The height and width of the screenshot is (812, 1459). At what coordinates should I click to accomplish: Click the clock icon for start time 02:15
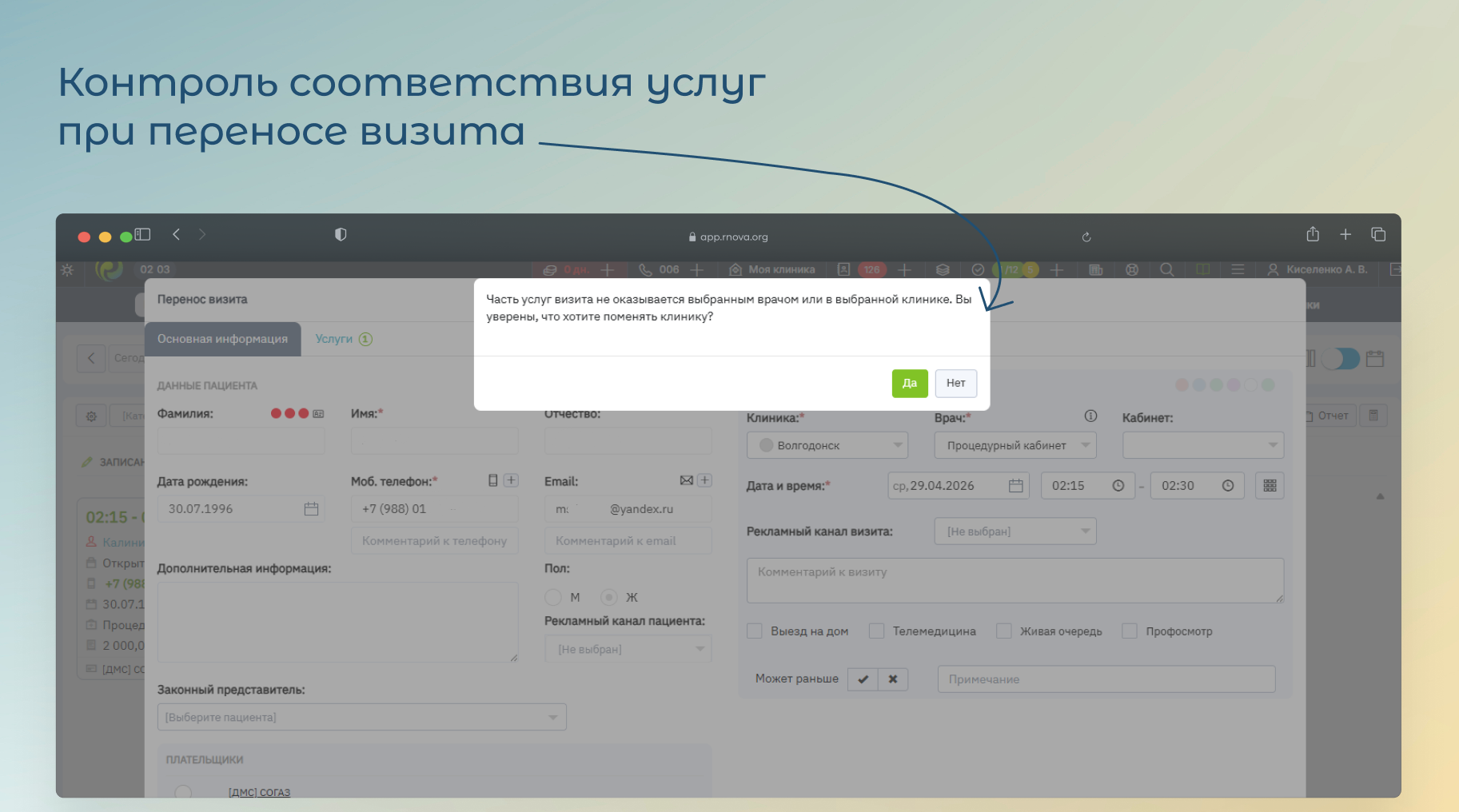[1118, 486]
